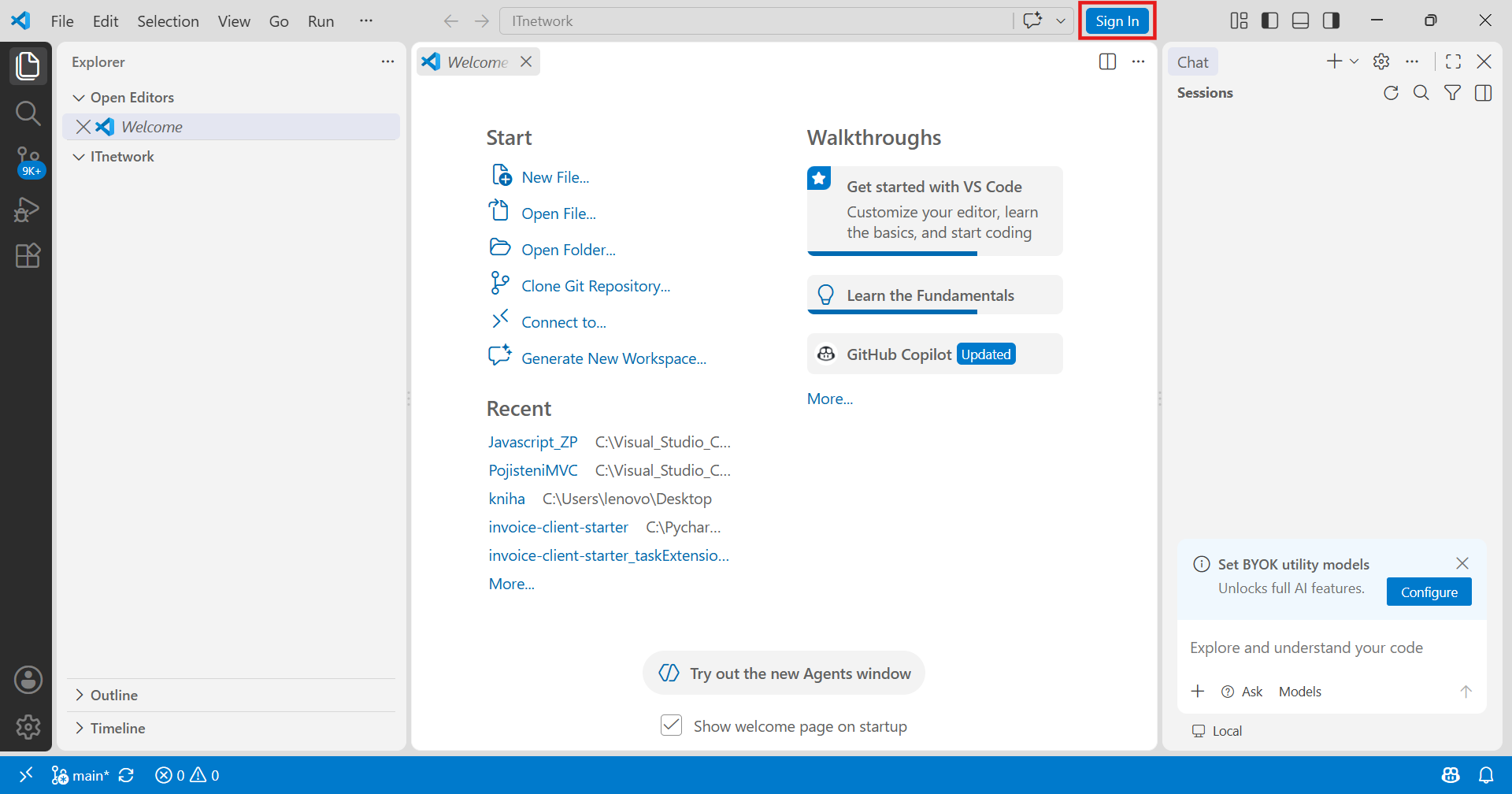Click the Sign In button
The width and height of the screenshot is (1512, 794).
[1117, 20]
